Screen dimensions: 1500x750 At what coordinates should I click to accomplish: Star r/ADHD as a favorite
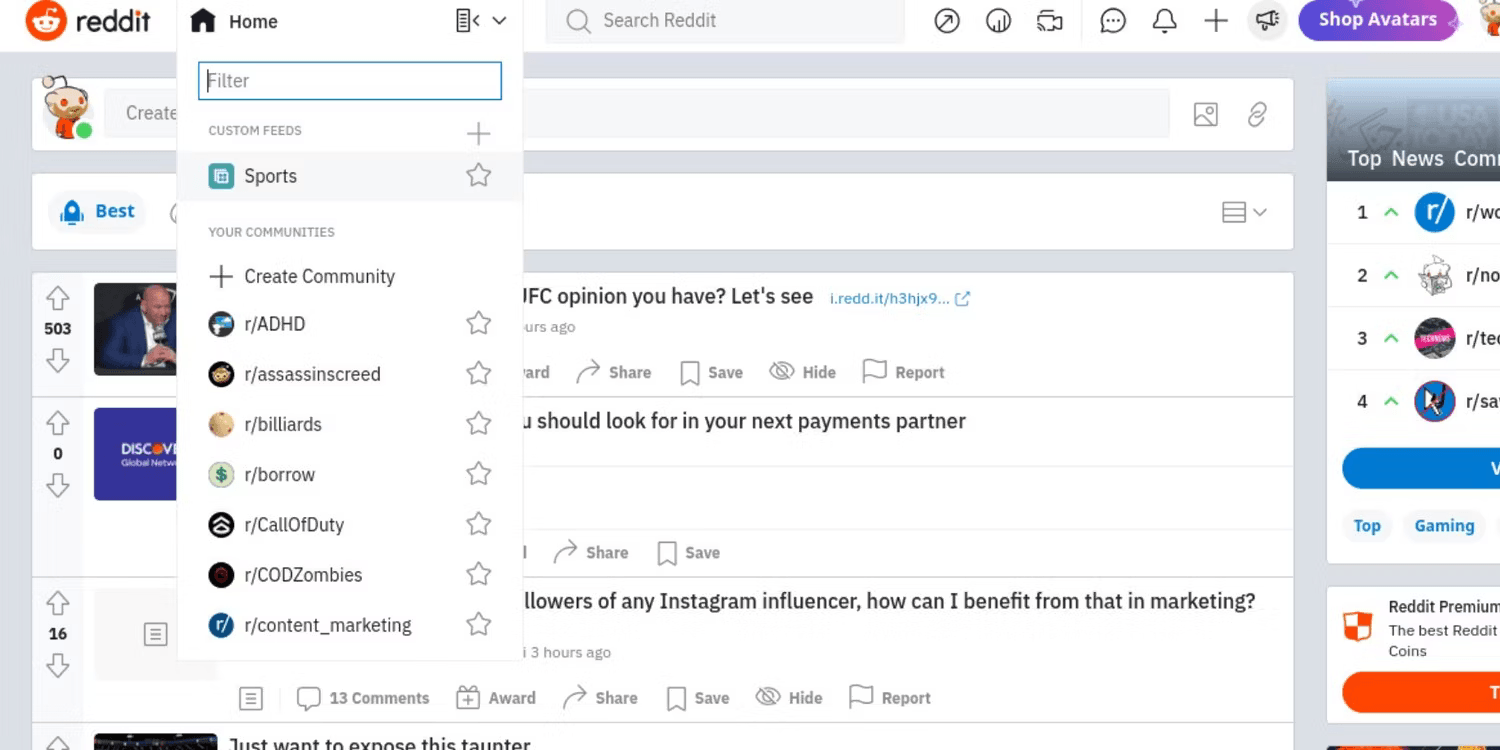point(479,324)
